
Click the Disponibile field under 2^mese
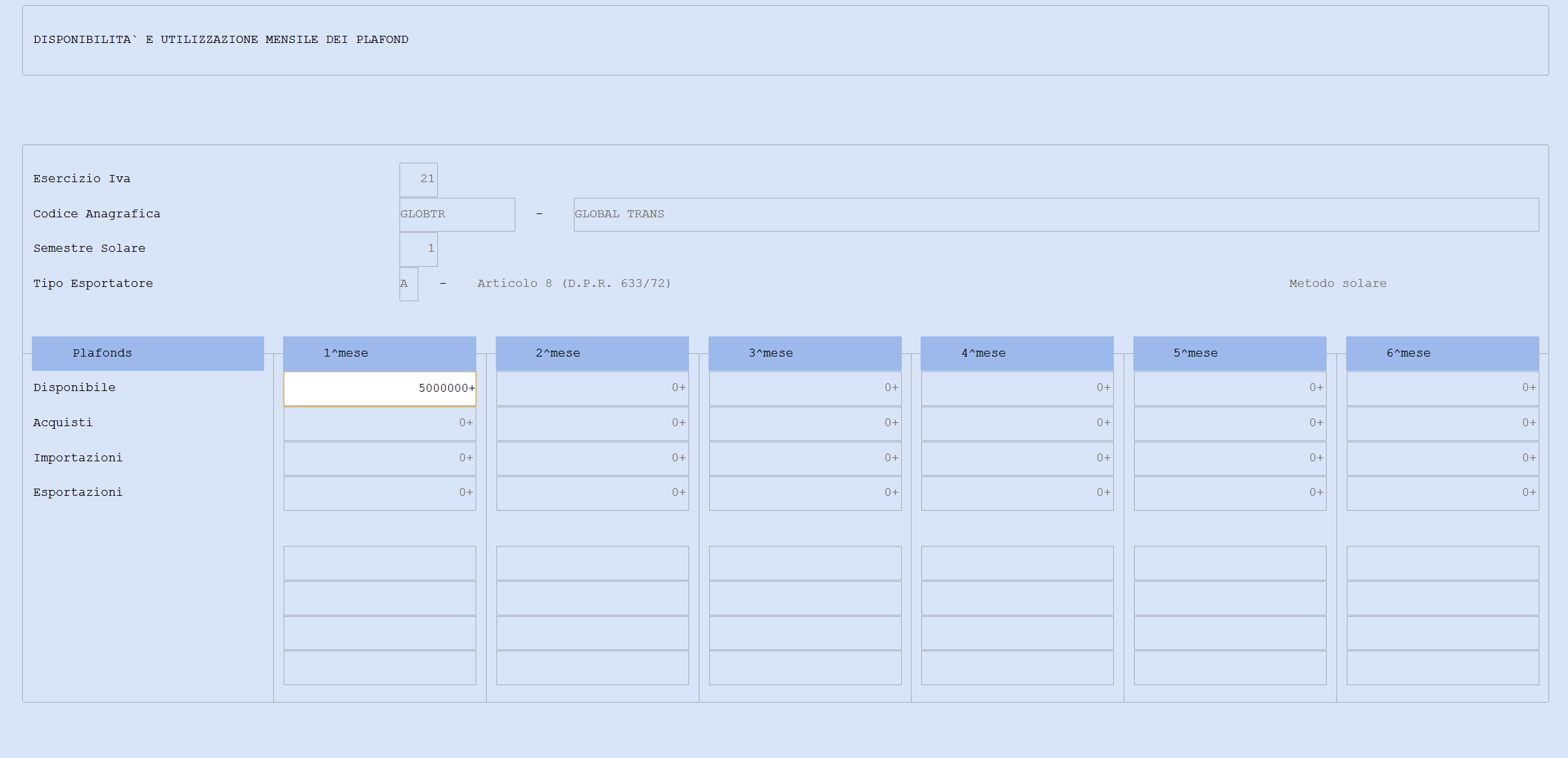pos(592,388)
